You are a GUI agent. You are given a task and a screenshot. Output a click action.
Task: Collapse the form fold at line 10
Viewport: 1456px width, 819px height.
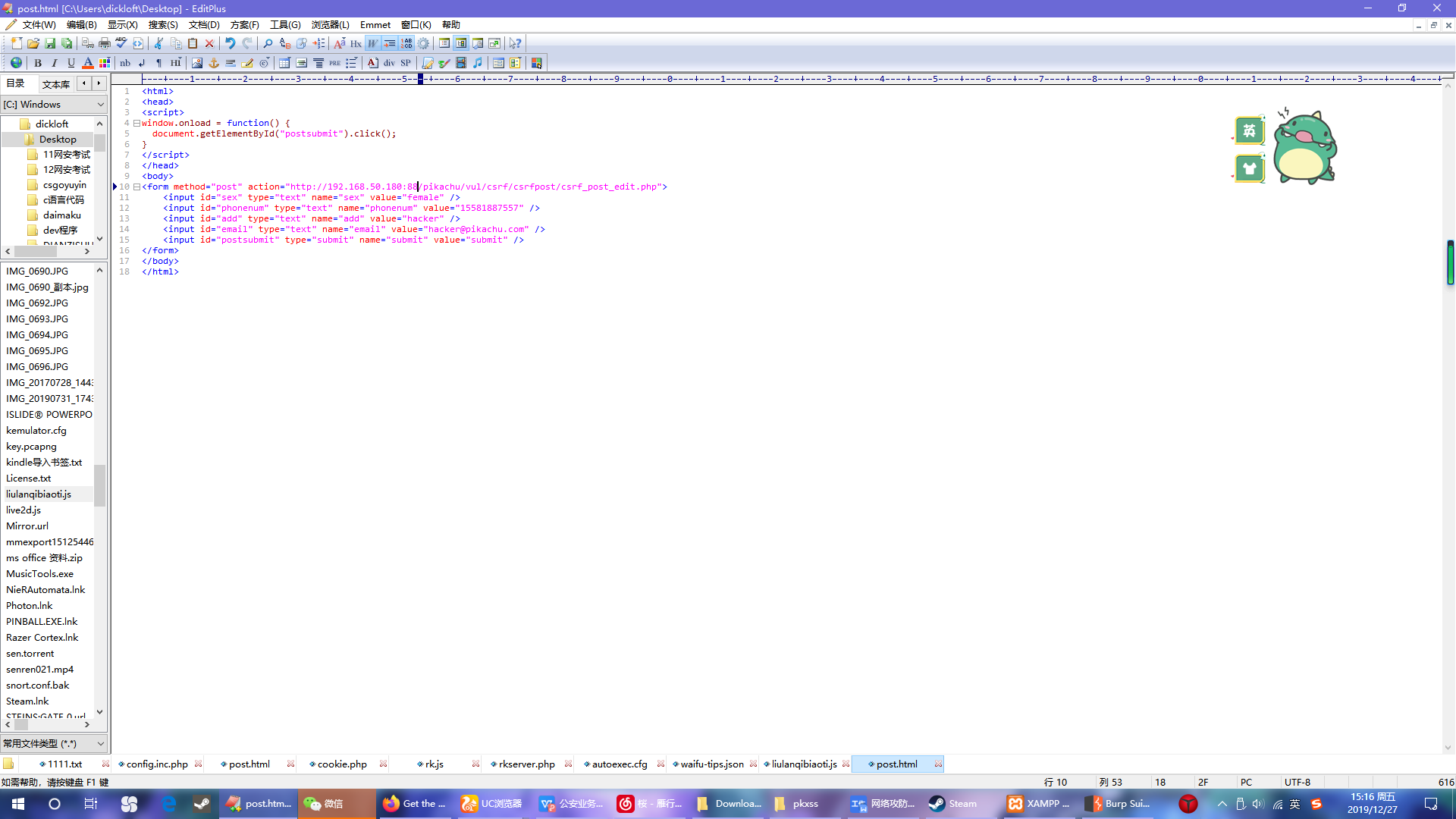[x=136, y=187]
